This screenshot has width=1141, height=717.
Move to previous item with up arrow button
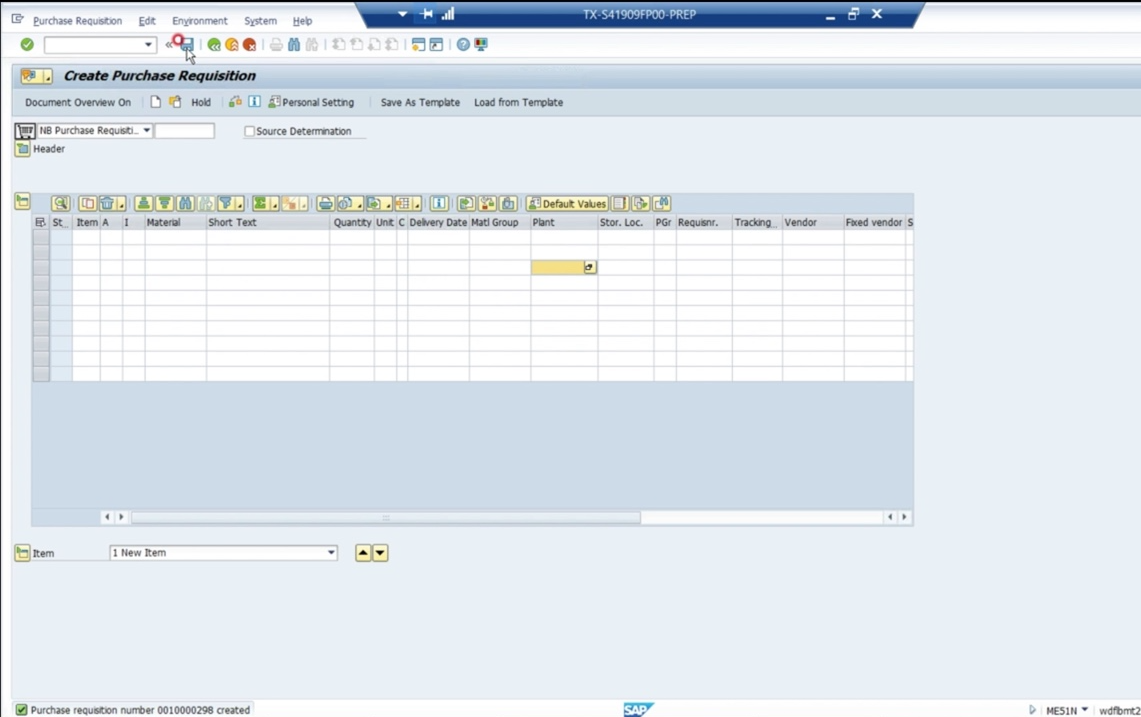click(363, 553)
